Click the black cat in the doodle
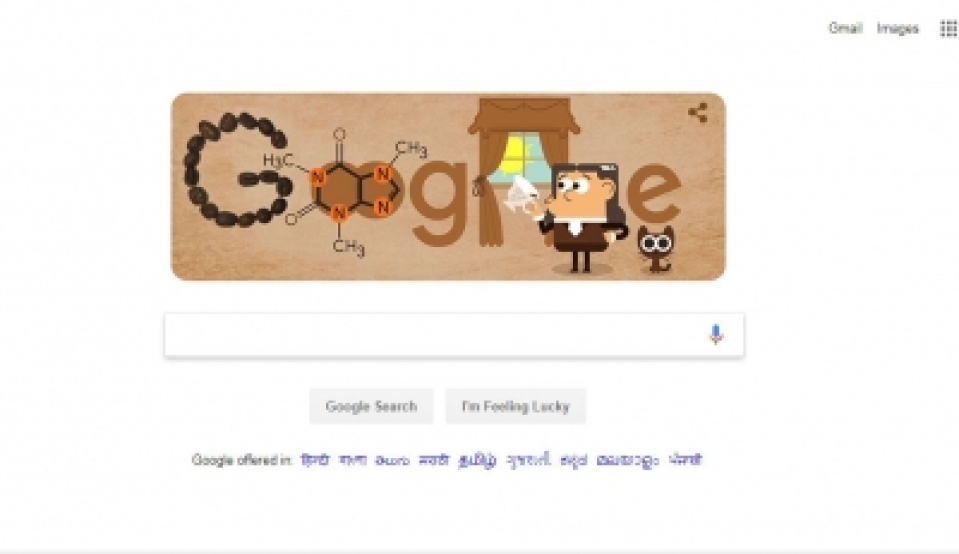Screen dimensions: 959x554 click(x=656, y=248)
